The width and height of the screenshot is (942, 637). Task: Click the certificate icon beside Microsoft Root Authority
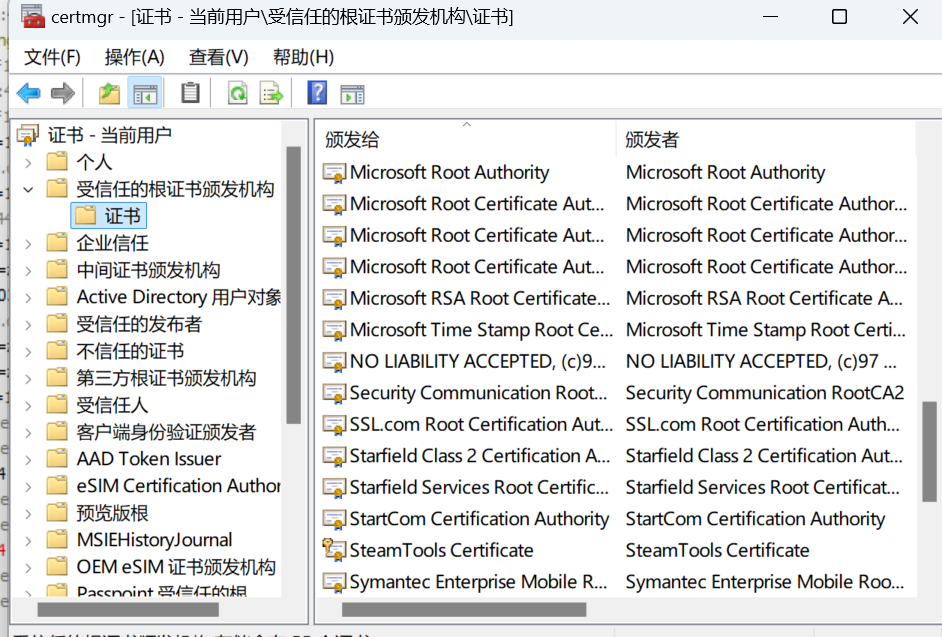tap(334, 172)
